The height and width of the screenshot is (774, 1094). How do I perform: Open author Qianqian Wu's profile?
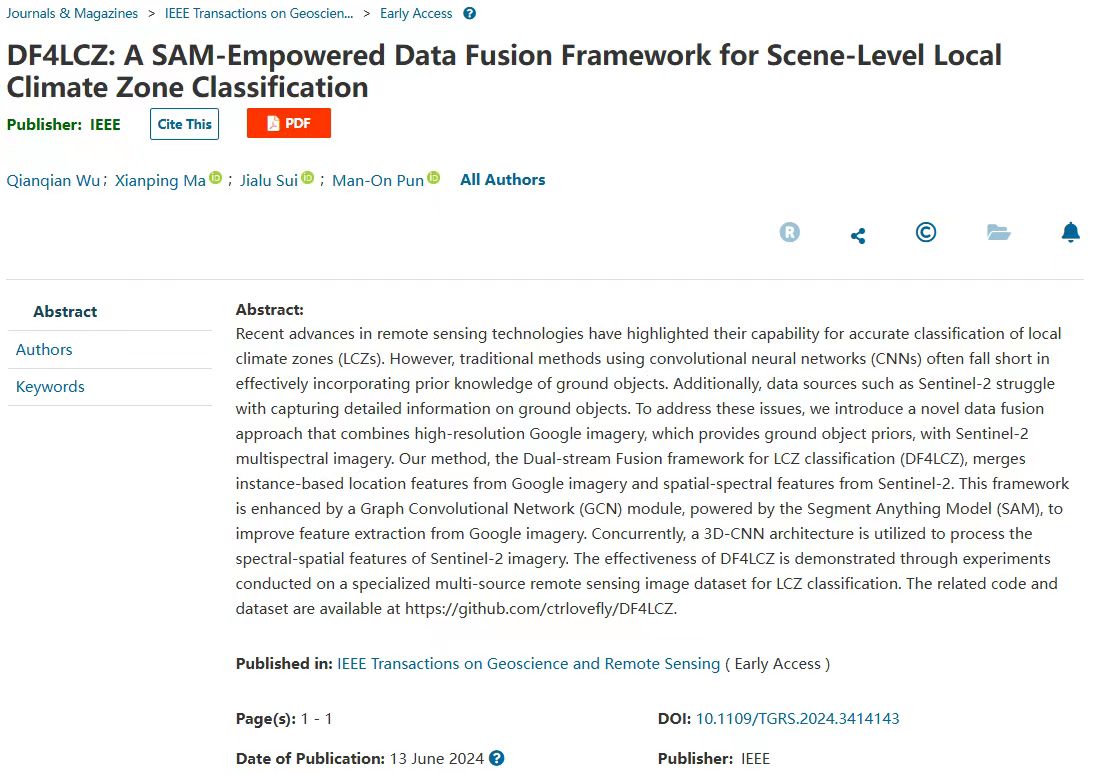point(53,181)
